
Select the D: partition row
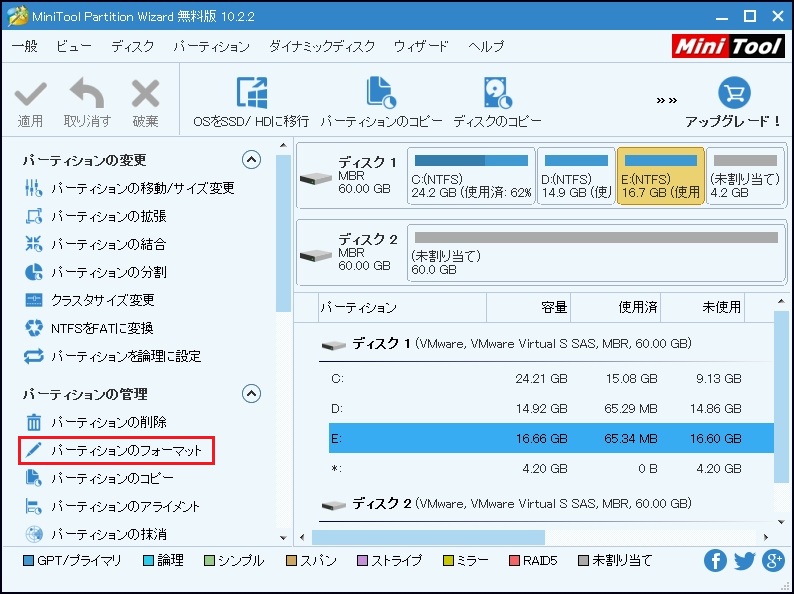tap(551, 409)
